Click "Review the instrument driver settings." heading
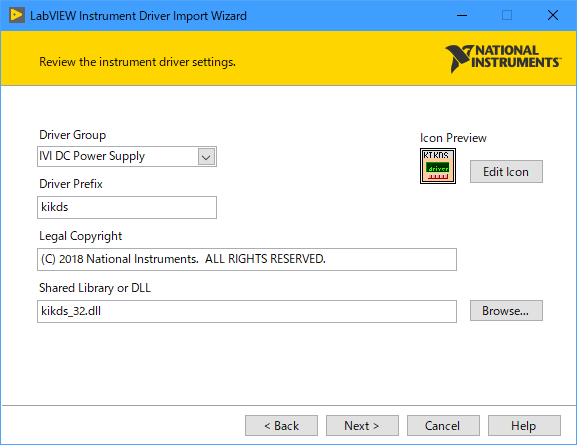The width and height of the screenshot is (577, 445). click(x=137, y=62)
